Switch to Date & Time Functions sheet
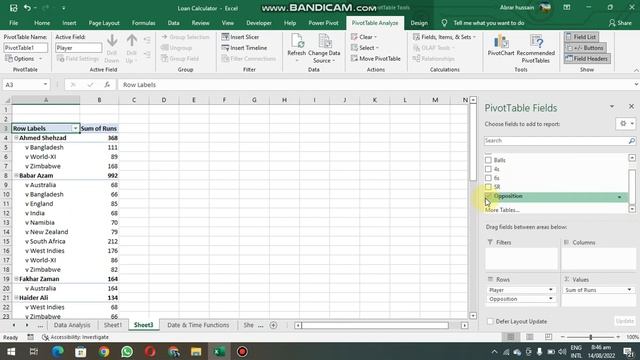This screenshot has width=640, height=360. tap(198, 325)
